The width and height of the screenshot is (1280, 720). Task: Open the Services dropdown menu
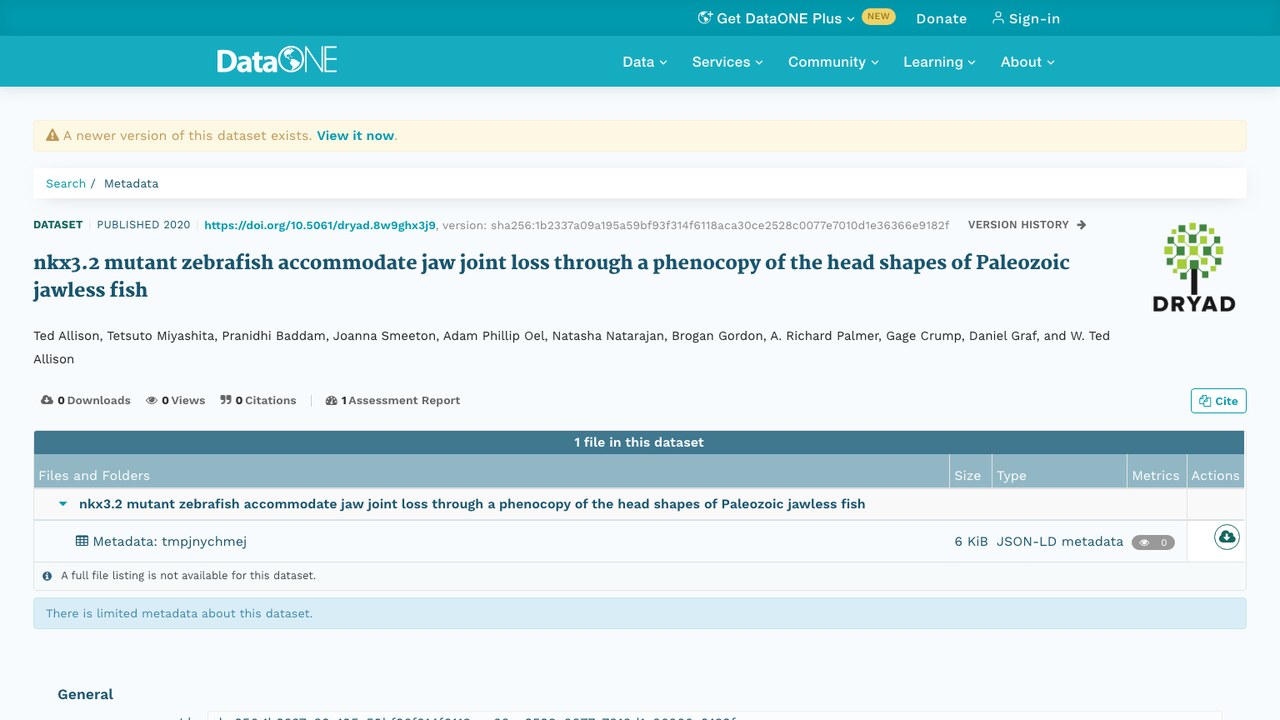728,61
